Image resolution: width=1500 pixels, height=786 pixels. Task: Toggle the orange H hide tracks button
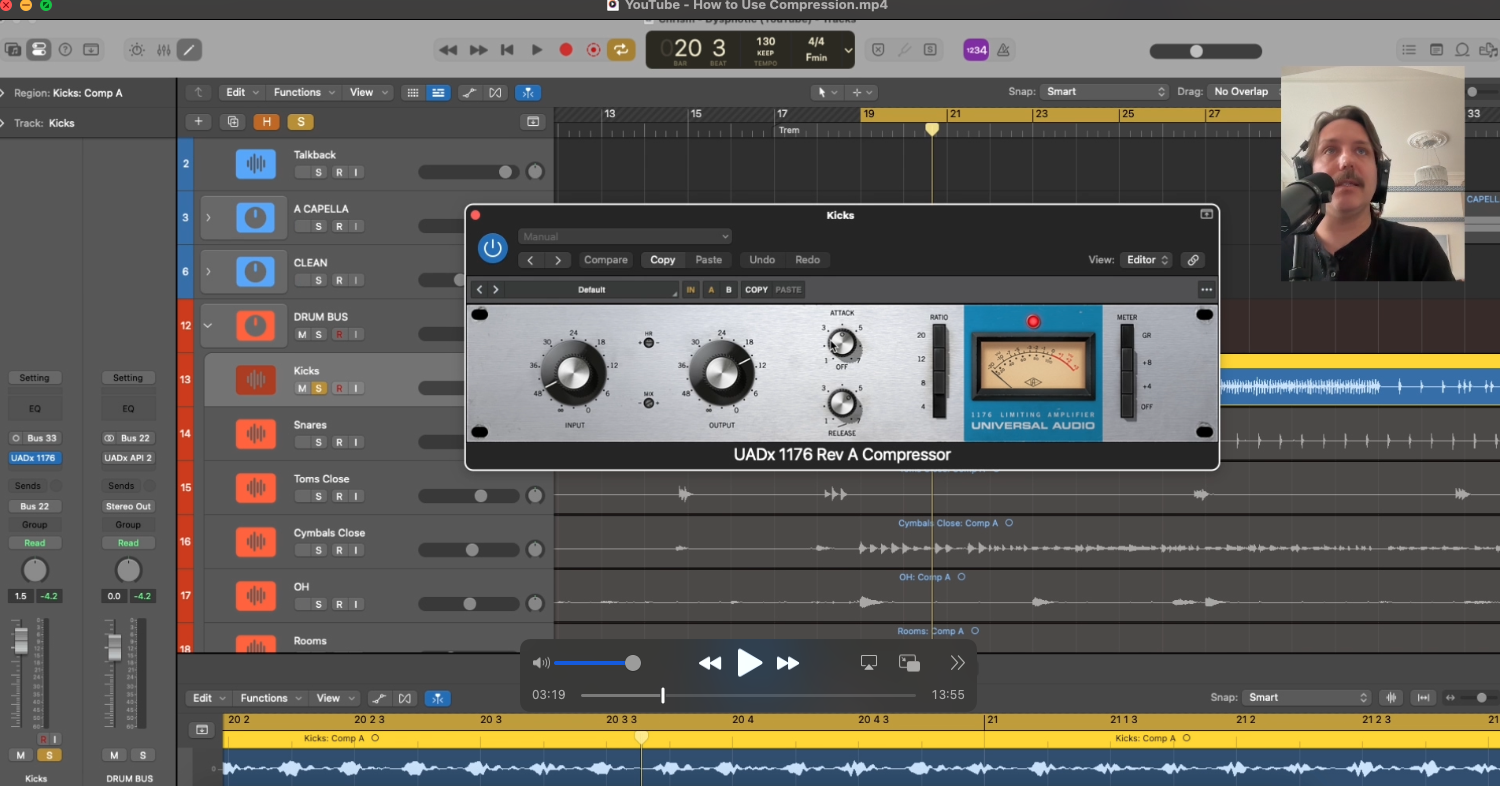[x=266, y=122]
